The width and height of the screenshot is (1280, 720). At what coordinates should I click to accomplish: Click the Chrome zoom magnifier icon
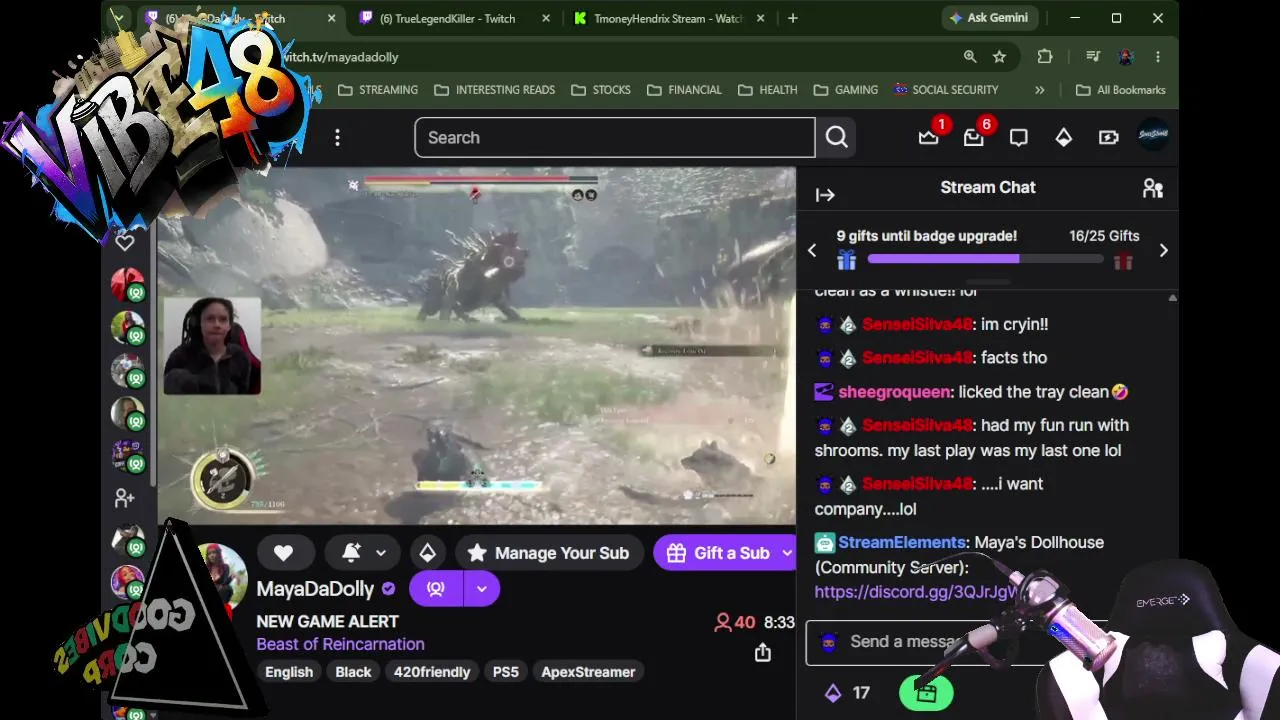pyautogui.click(x=970, y=57)
